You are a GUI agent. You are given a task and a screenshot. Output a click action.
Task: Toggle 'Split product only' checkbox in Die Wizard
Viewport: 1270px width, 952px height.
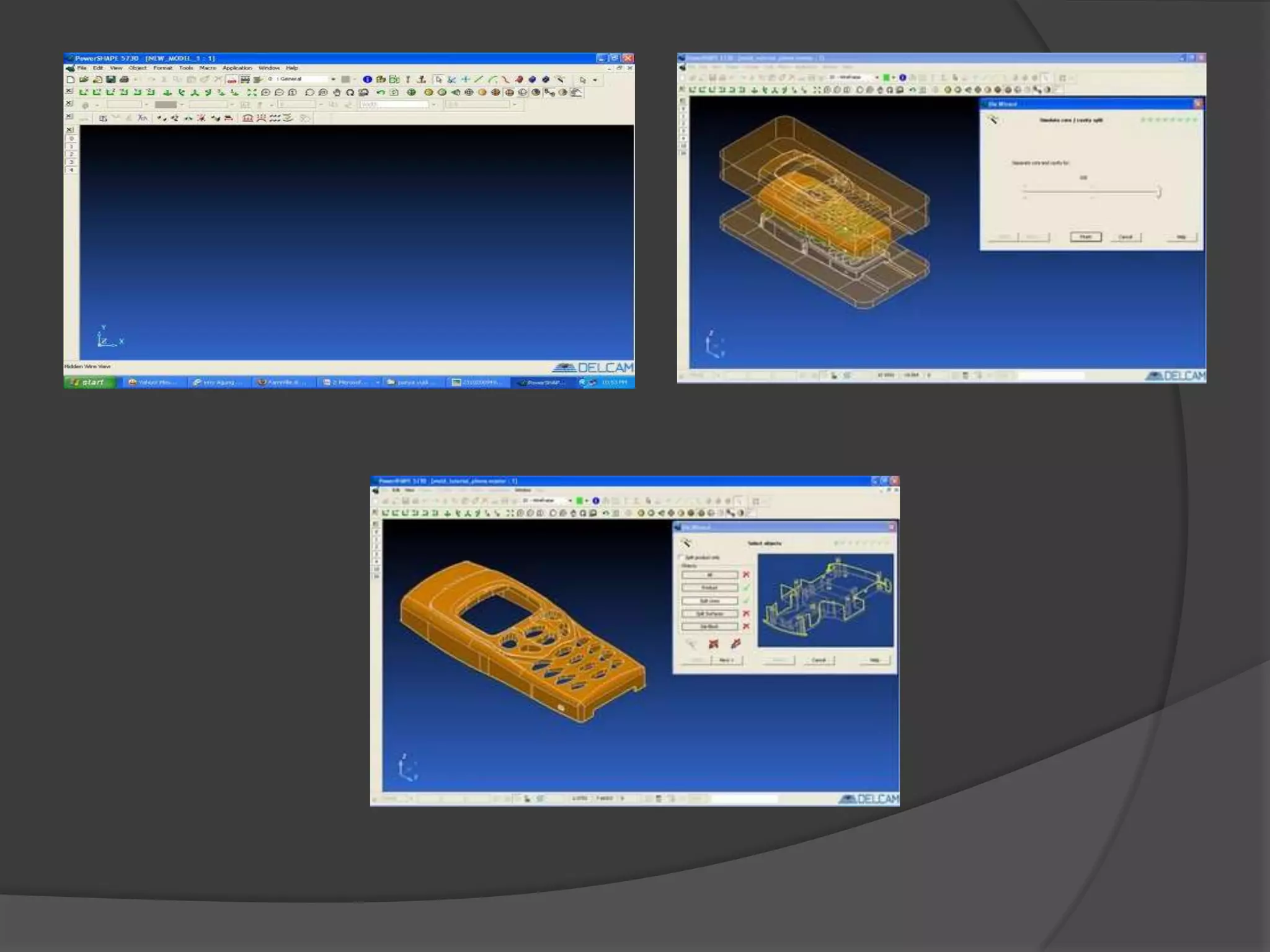coord(682,557)
